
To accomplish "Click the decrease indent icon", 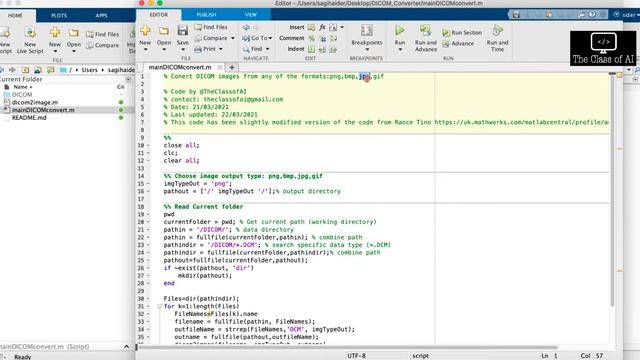I will click(x=322, y=49).
